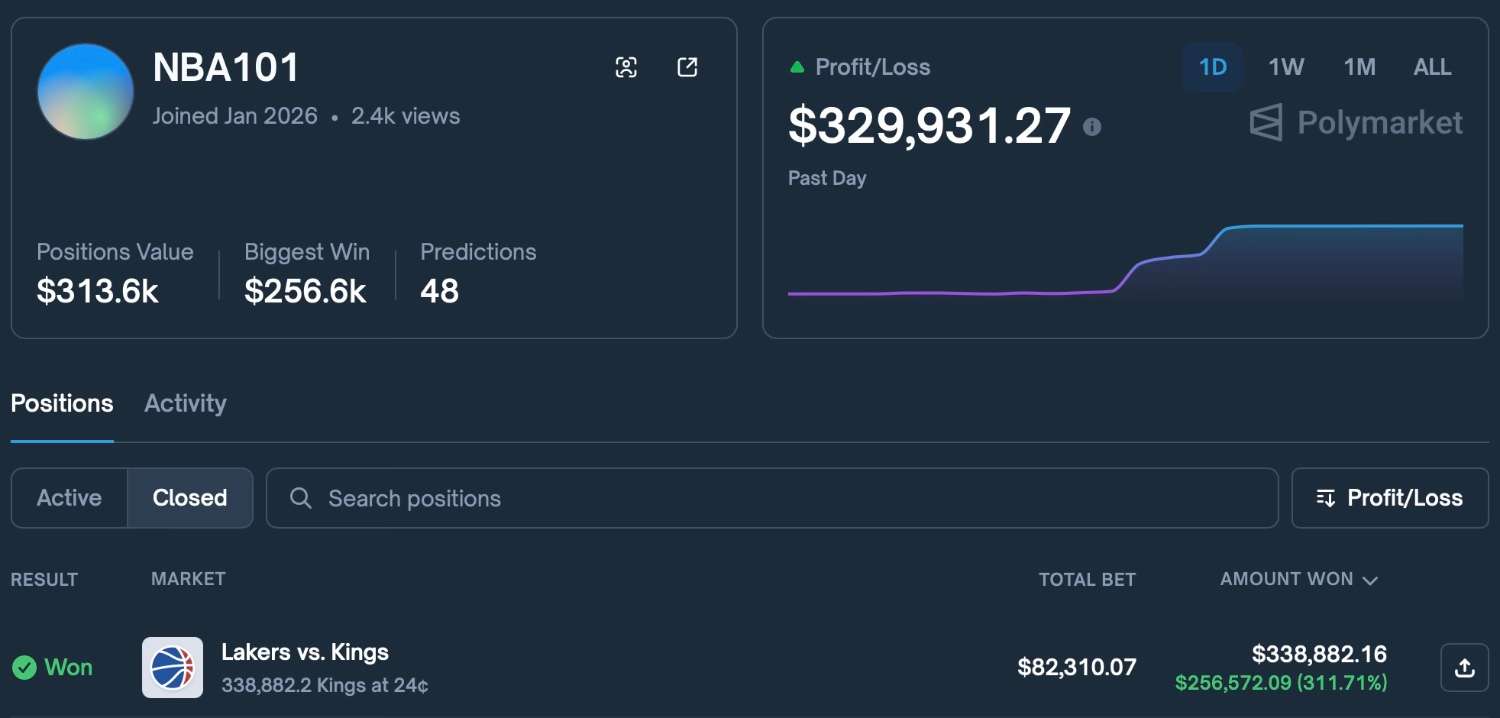
Task: Click the profile scan icon beside NBA101
Action: [x=626, y=68]
